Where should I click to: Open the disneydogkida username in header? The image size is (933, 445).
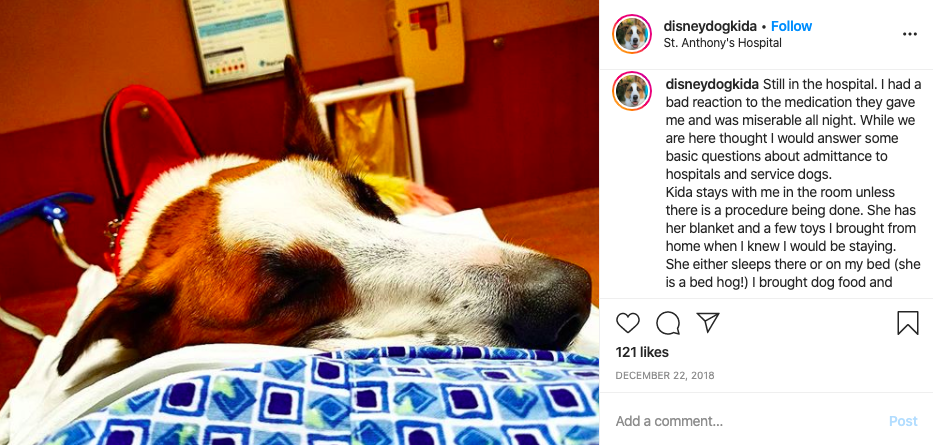(x=710, y=26)
